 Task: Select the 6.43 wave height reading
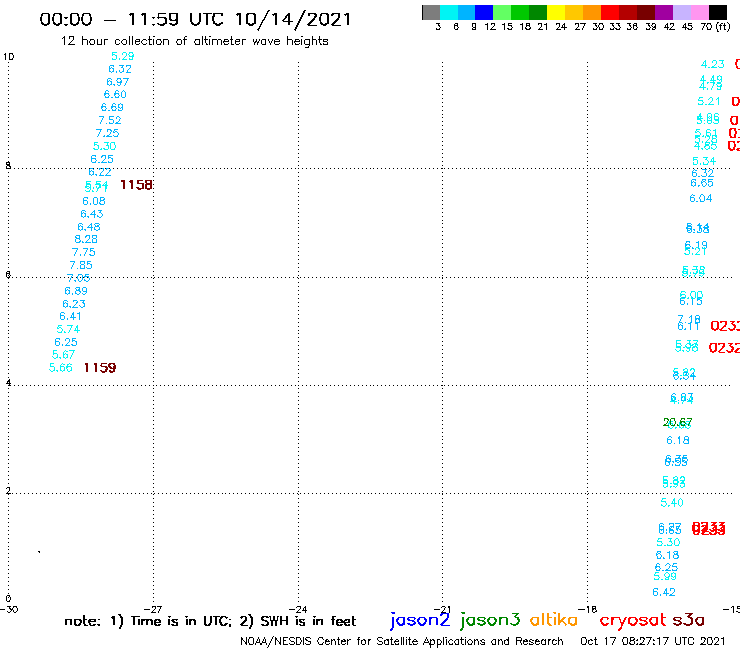point(92,214)
